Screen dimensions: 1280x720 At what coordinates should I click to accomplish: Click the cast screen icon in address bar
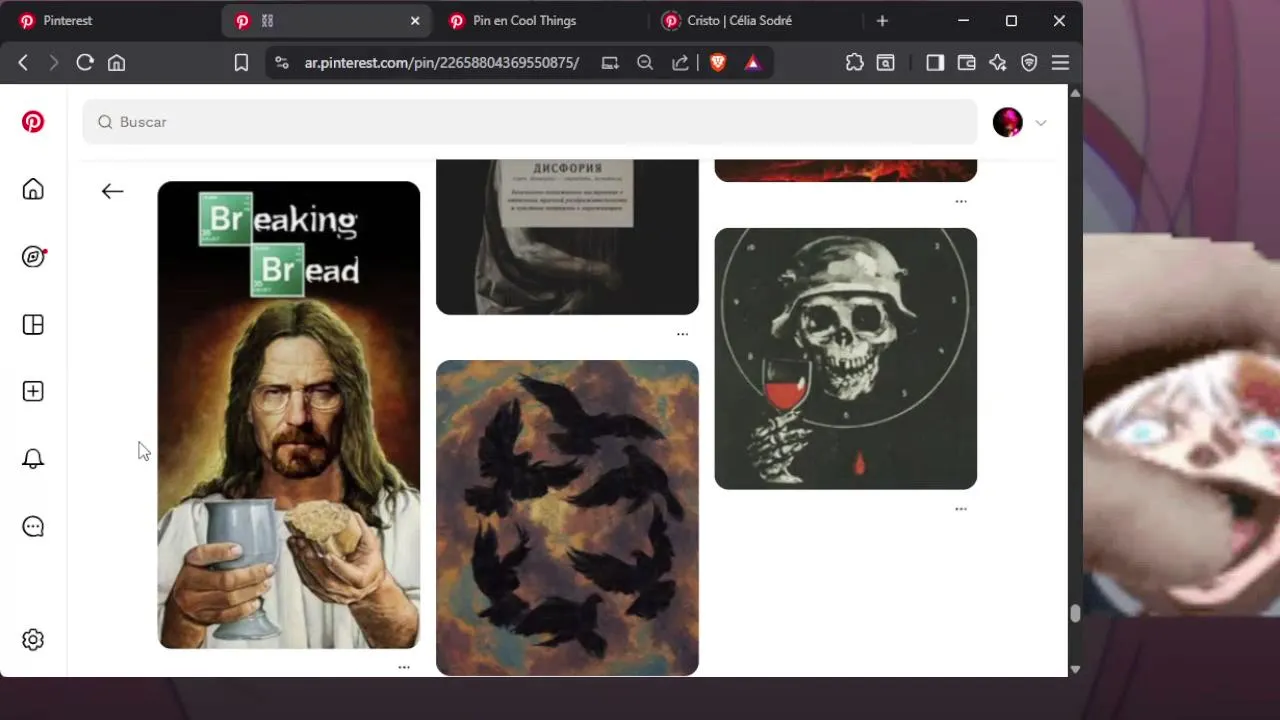click(x=610, y=63)
